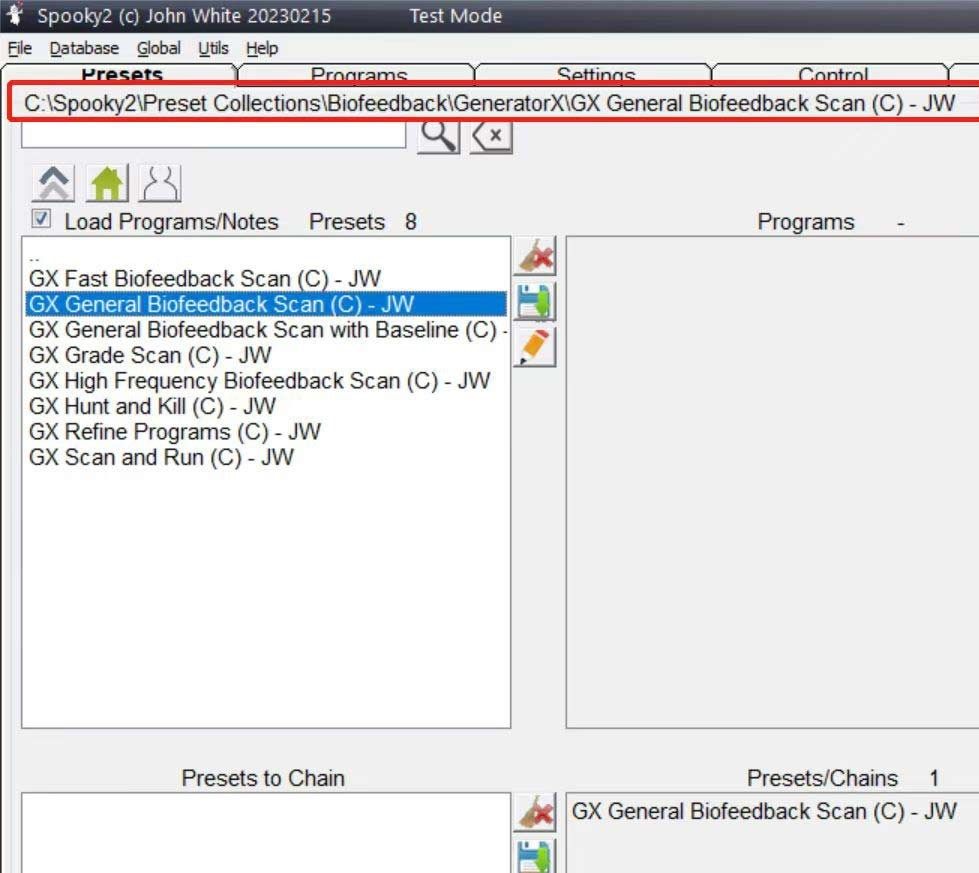Screen dimensions: 979x873
Task: Select GX General Biofeedback Scan with Baseline preset
Action: [267, 330]
